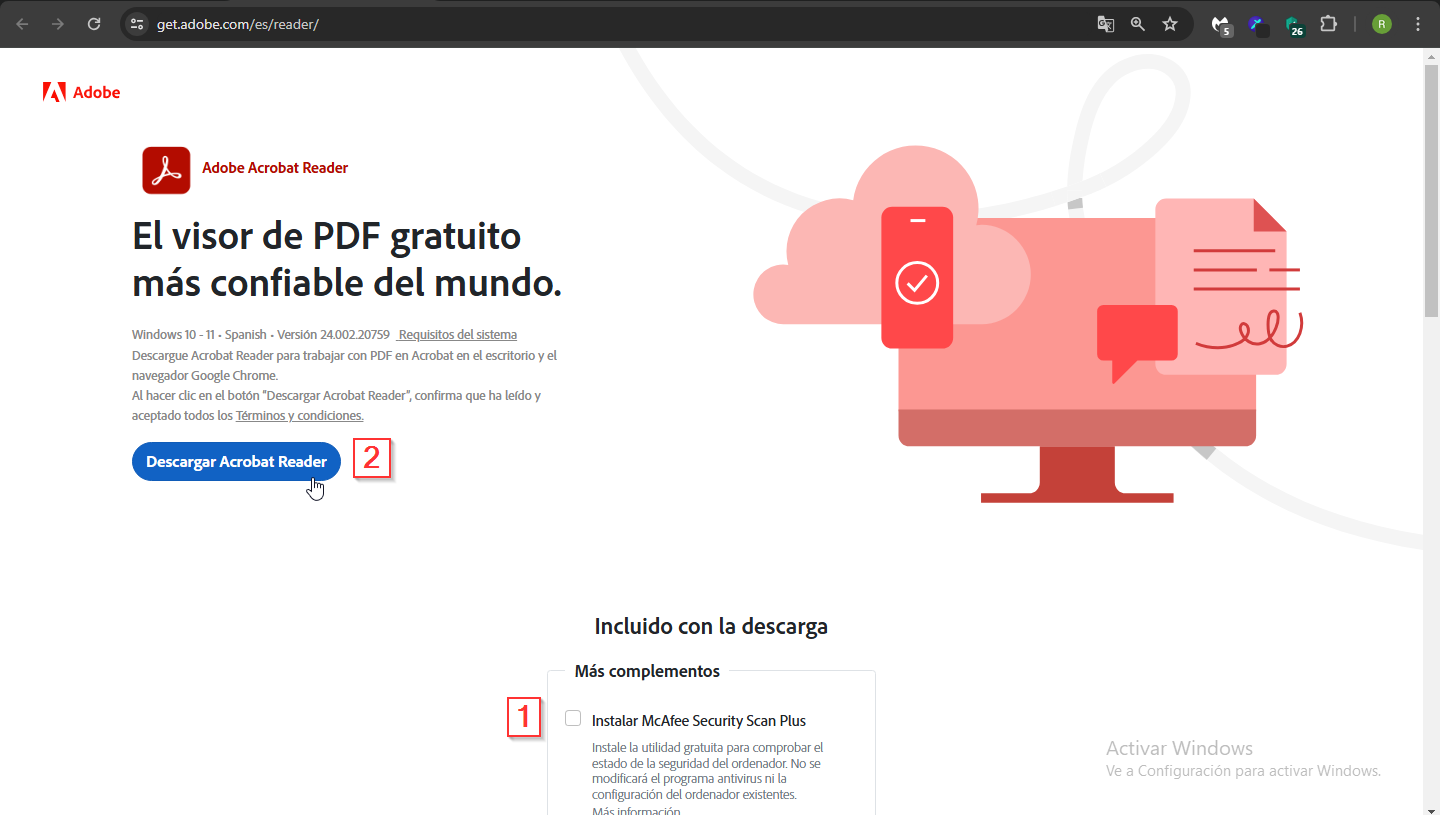Enable the Instalar McAfee Security Scan Plus checkbox

(x=573, y=718)
